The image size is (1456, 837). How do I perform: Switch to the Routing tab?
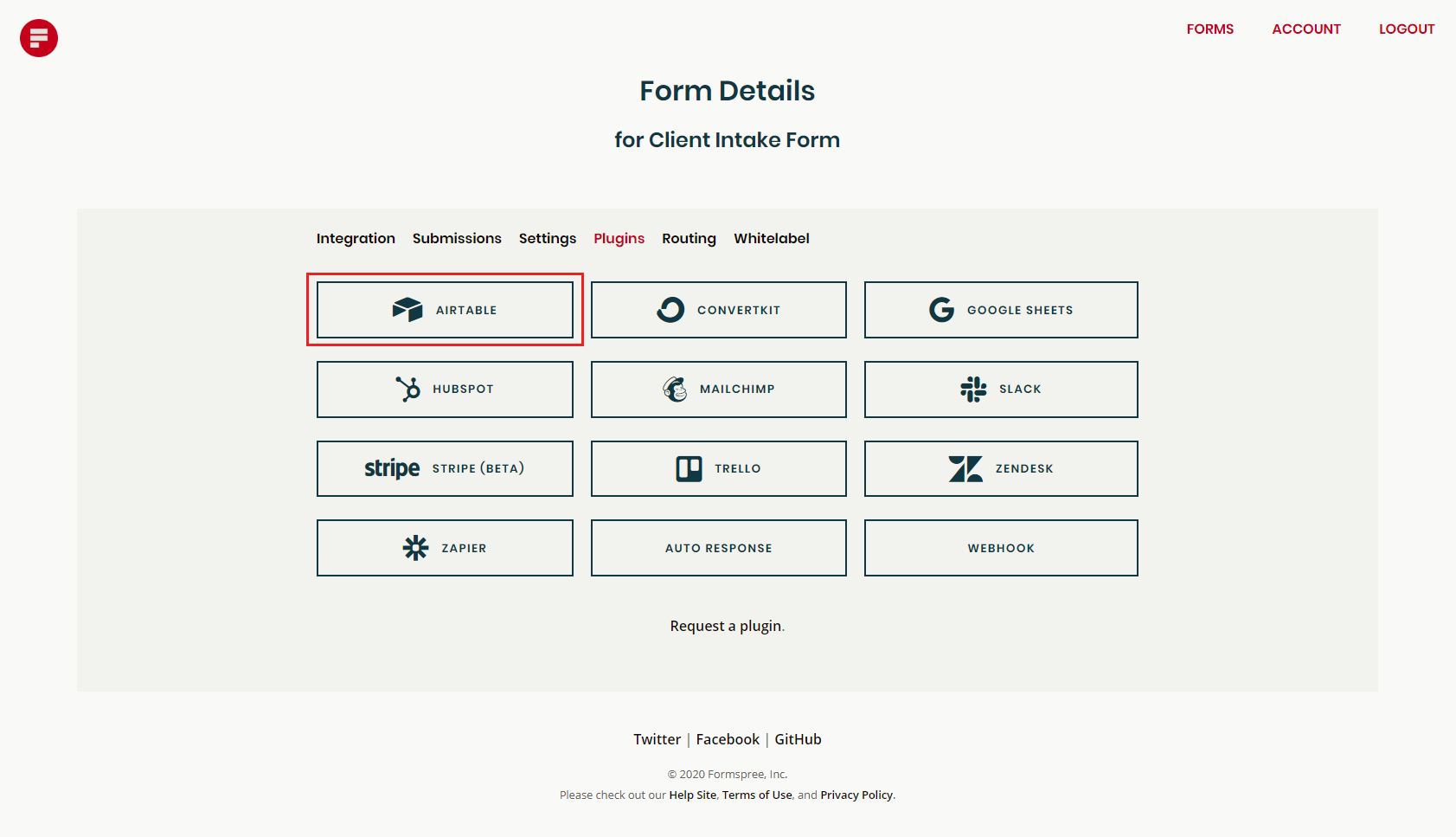click(689, 238)
